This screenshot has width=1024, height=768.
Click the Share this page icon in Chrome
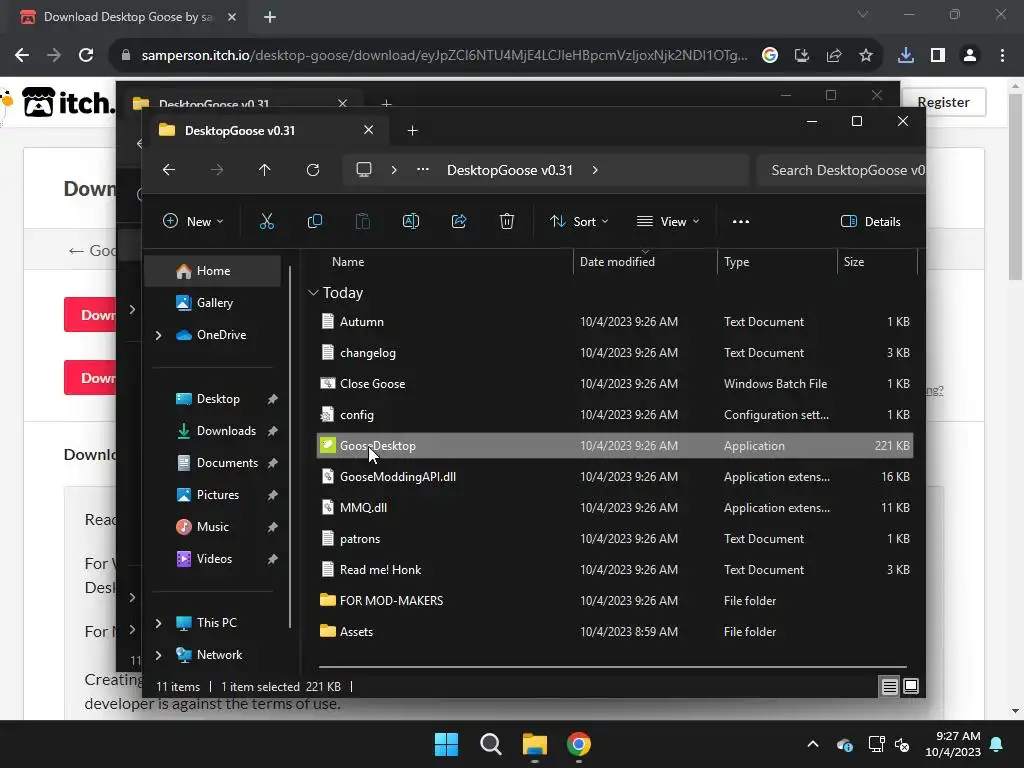tap(834, 56)
